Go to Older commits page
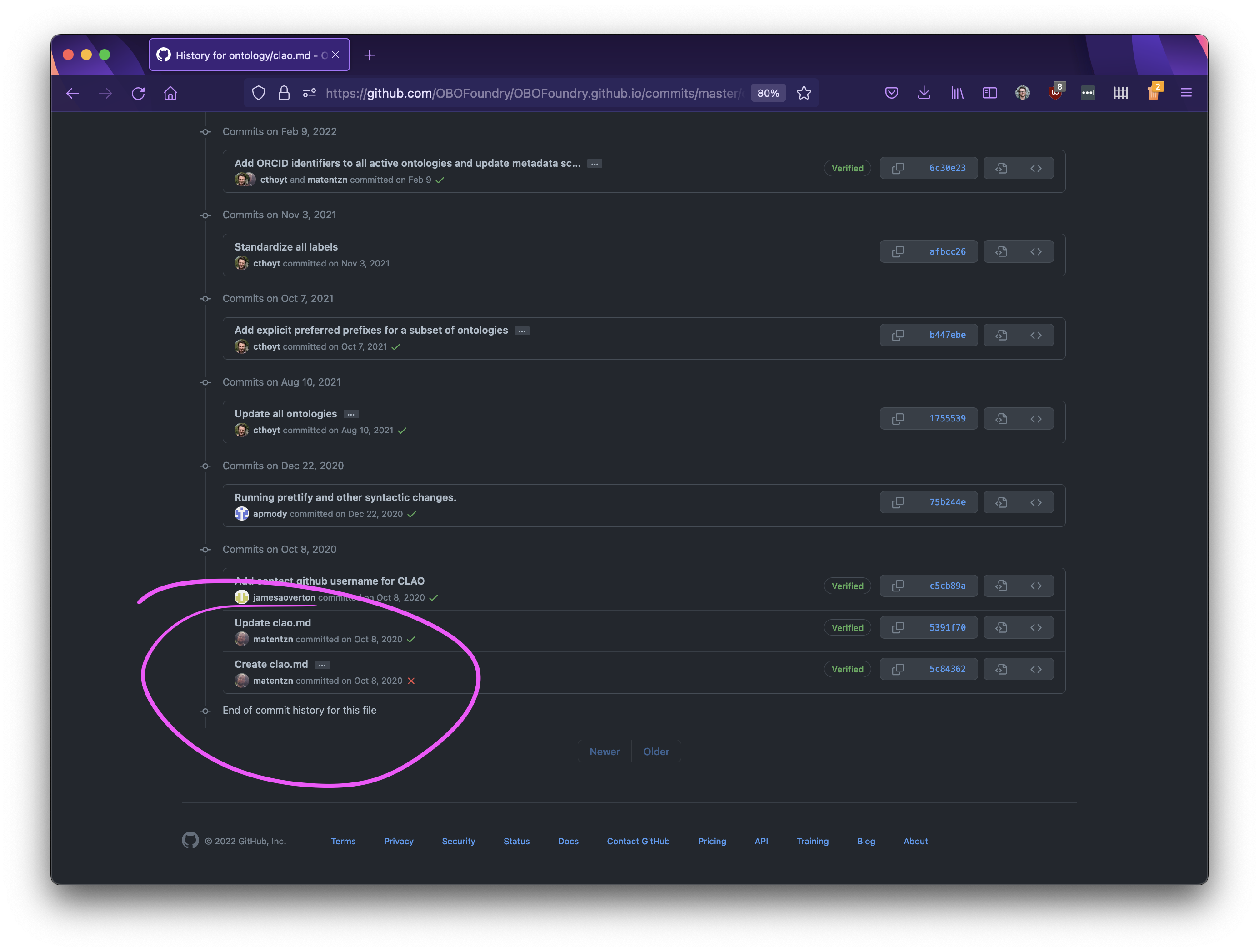This screenshot has height=952, width=1259. [656, 752]
